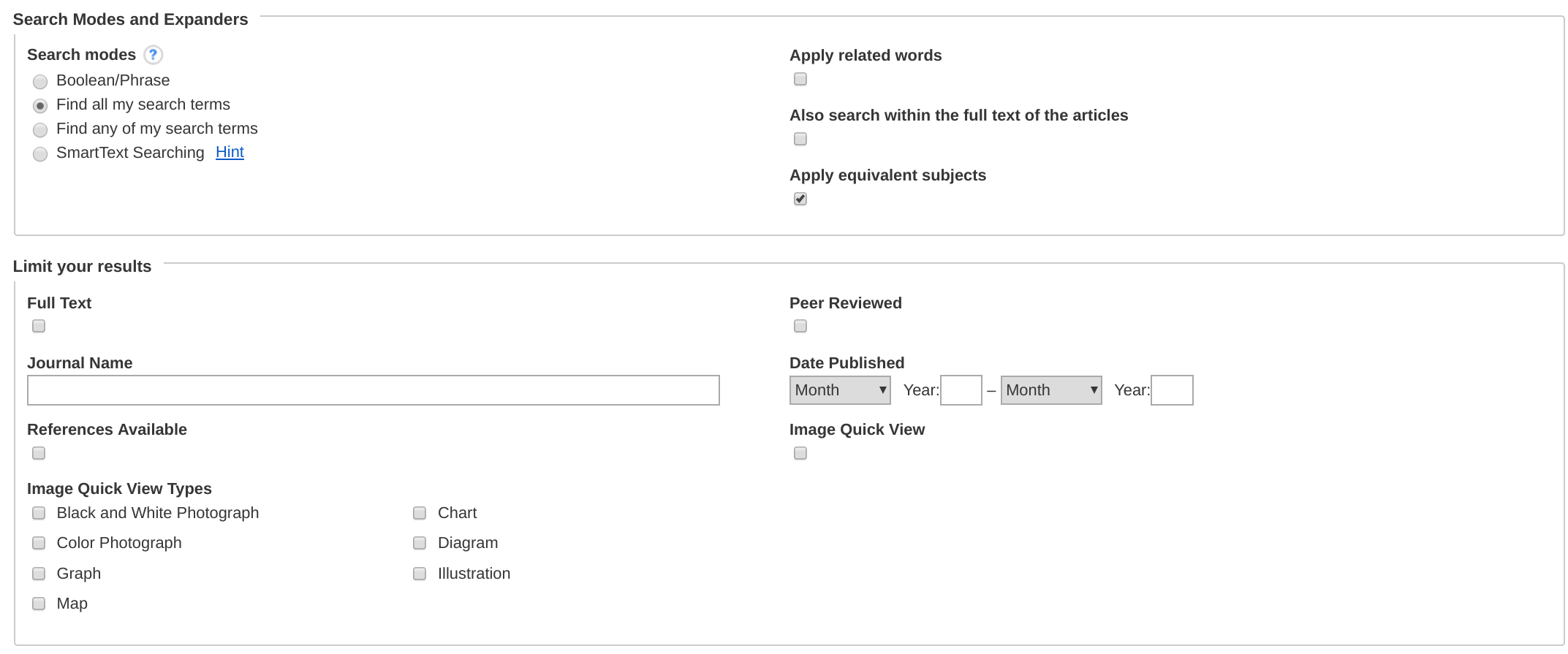This screenshot has width=1568, height=654.
Task: Open the SmartText Searching Hint link
Action: 230,152
